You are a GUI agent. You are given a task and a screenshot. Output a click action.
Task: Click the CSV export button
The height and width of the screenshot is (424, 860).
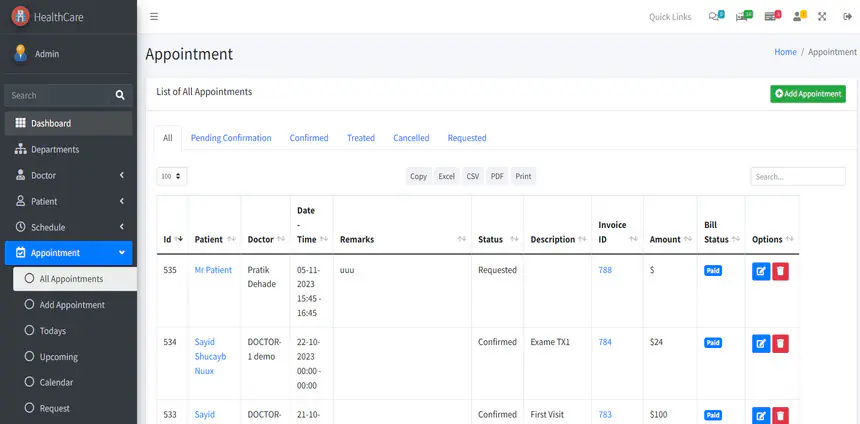tap(473, 176)
